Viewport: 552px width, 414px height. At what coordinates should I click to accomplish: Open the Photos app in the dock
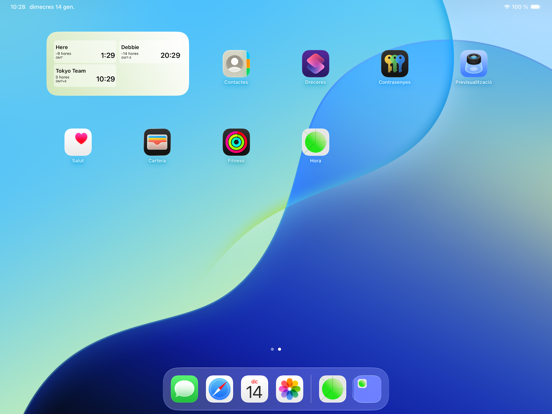(x=289, y=389)
